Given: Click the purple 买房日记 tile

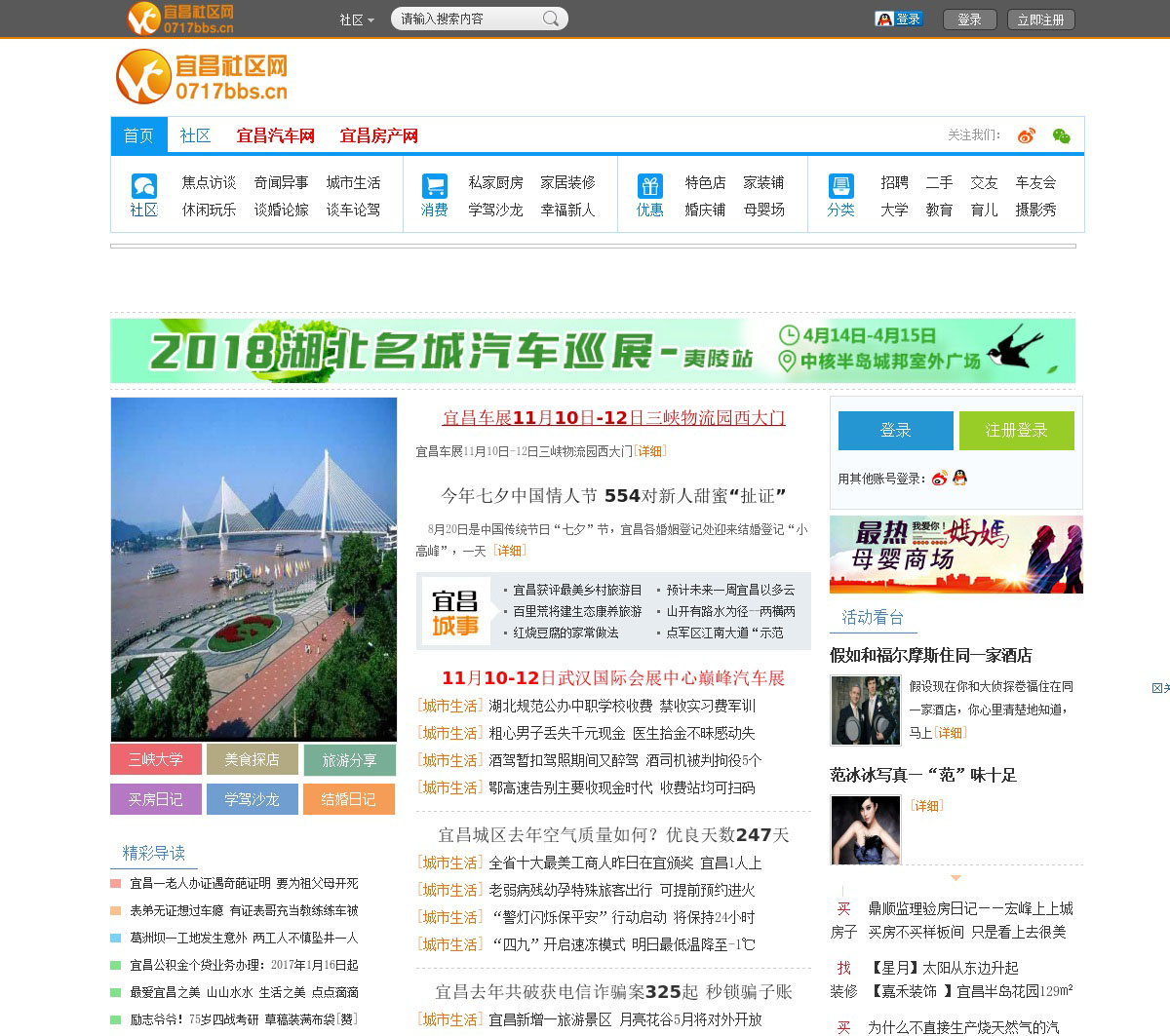Looking at the screenshot, I should point(156,799).
